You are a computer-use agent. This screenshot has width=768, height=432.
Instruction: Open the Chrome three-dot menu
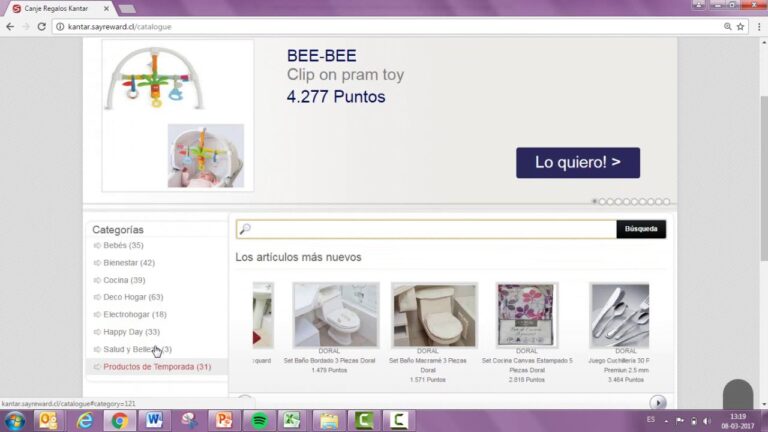759,26
